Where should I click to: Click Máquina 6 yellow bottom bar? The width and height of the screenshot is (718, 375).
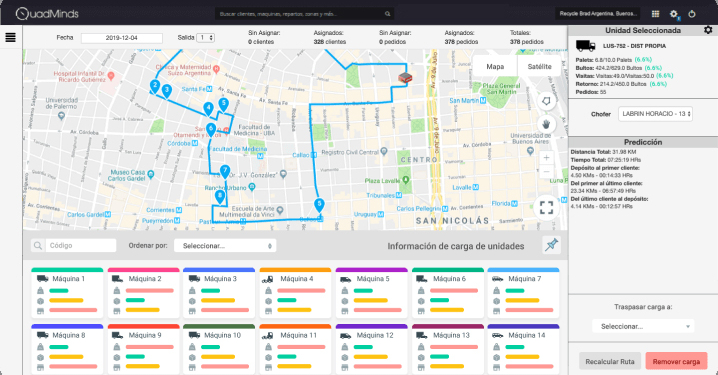click(x=447, y=310)
